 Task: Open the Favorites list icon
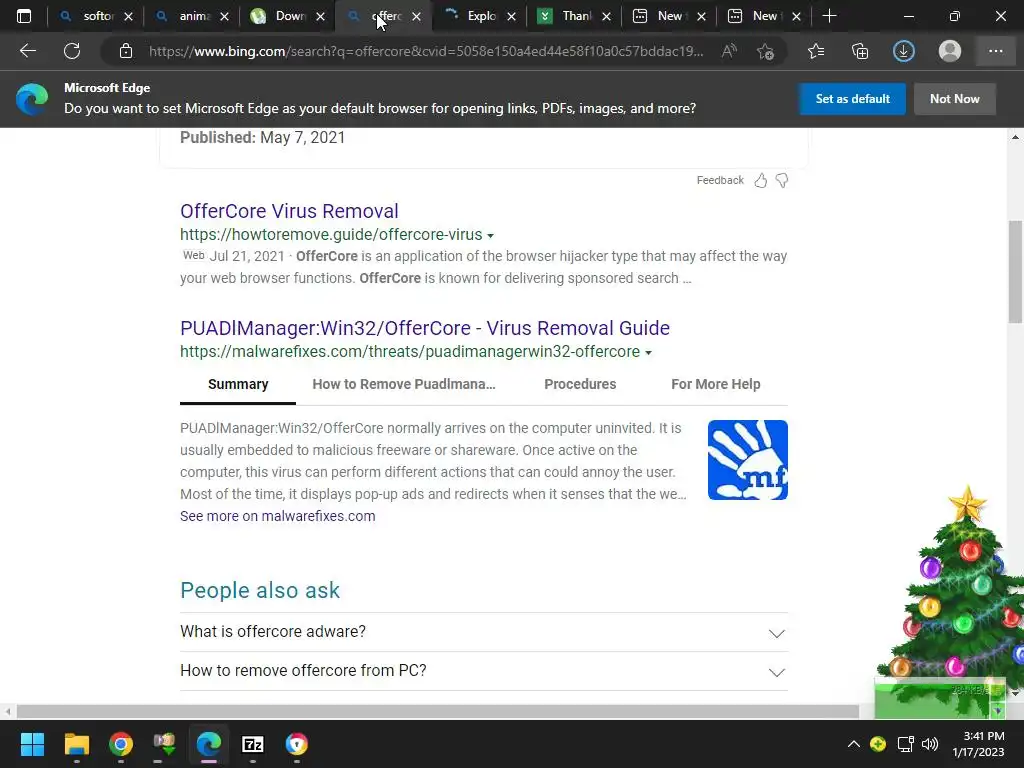coord(816,51)
